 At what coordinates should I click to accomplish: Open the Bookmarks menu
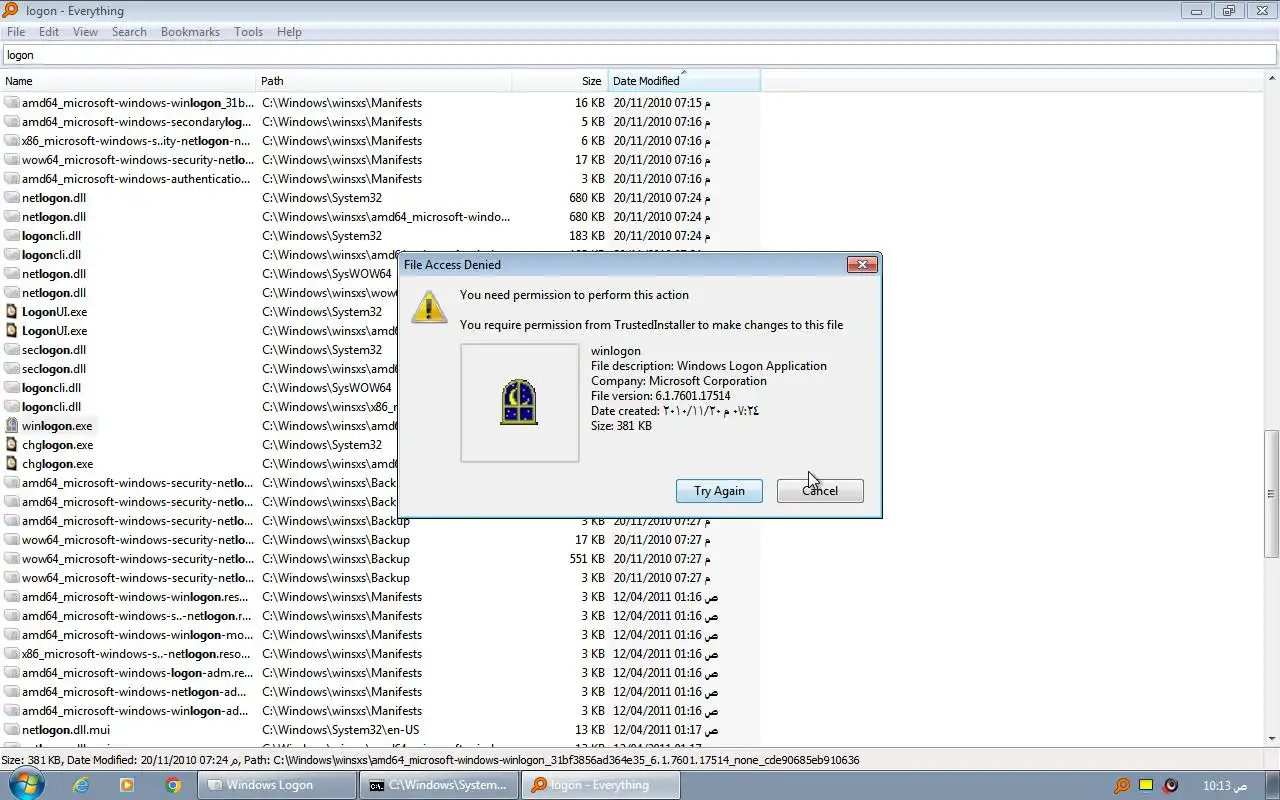[x=190, y=32]
